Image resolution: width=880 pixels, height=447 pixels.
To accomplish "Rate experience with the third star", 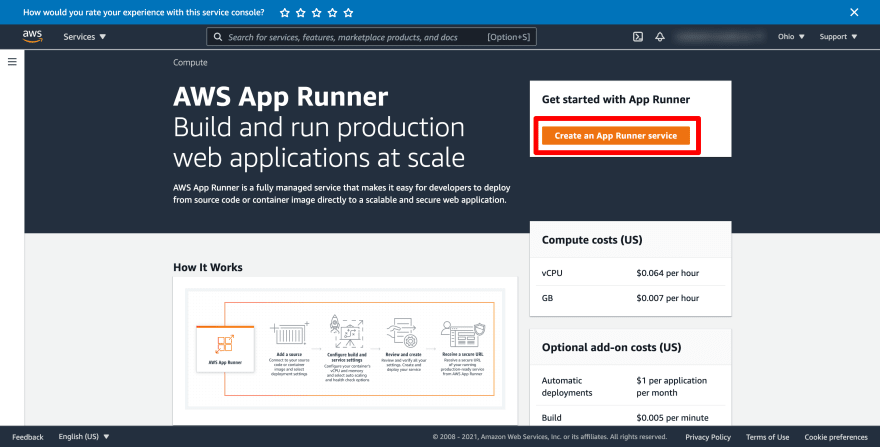I will pos(317,12).
